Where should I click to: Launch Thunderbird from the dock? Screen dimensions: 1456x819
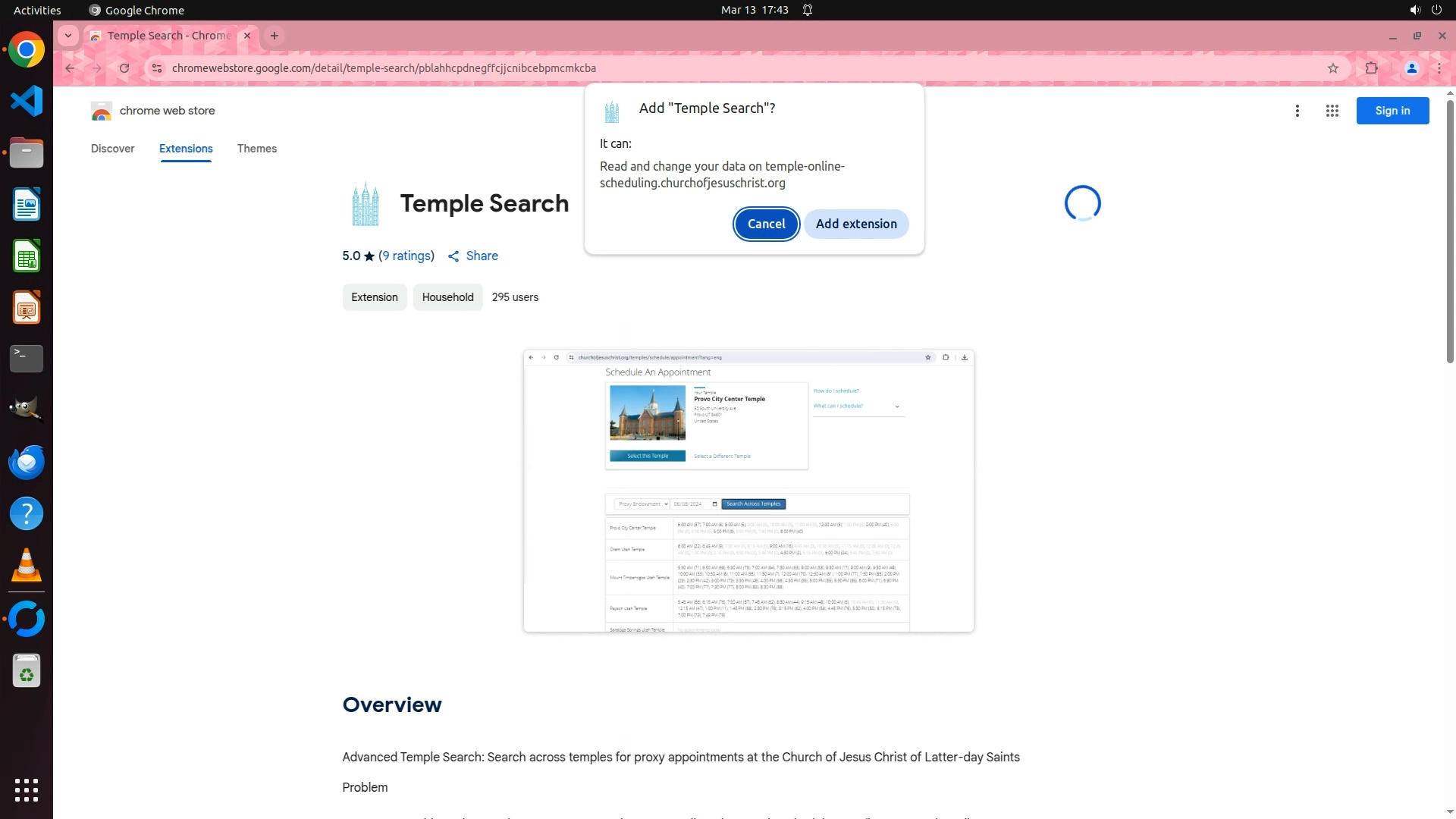[x=27, y=462]
